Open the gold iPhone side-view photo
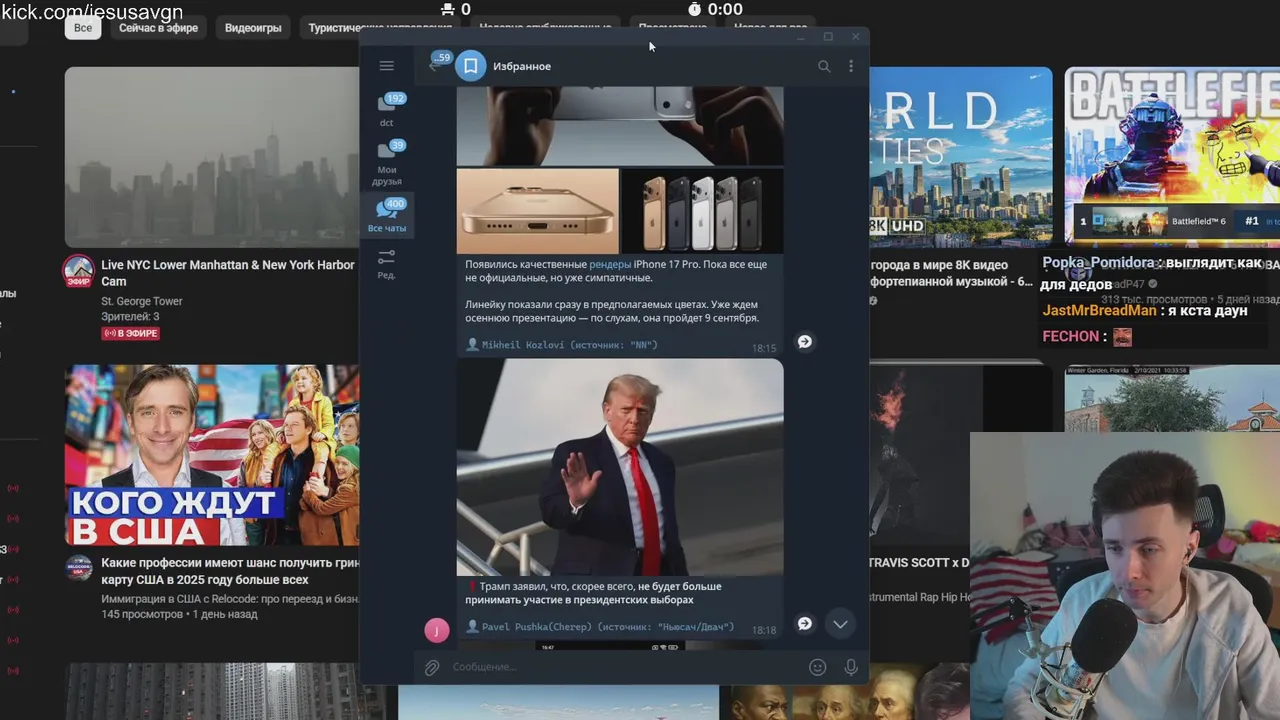 point(537,210)
